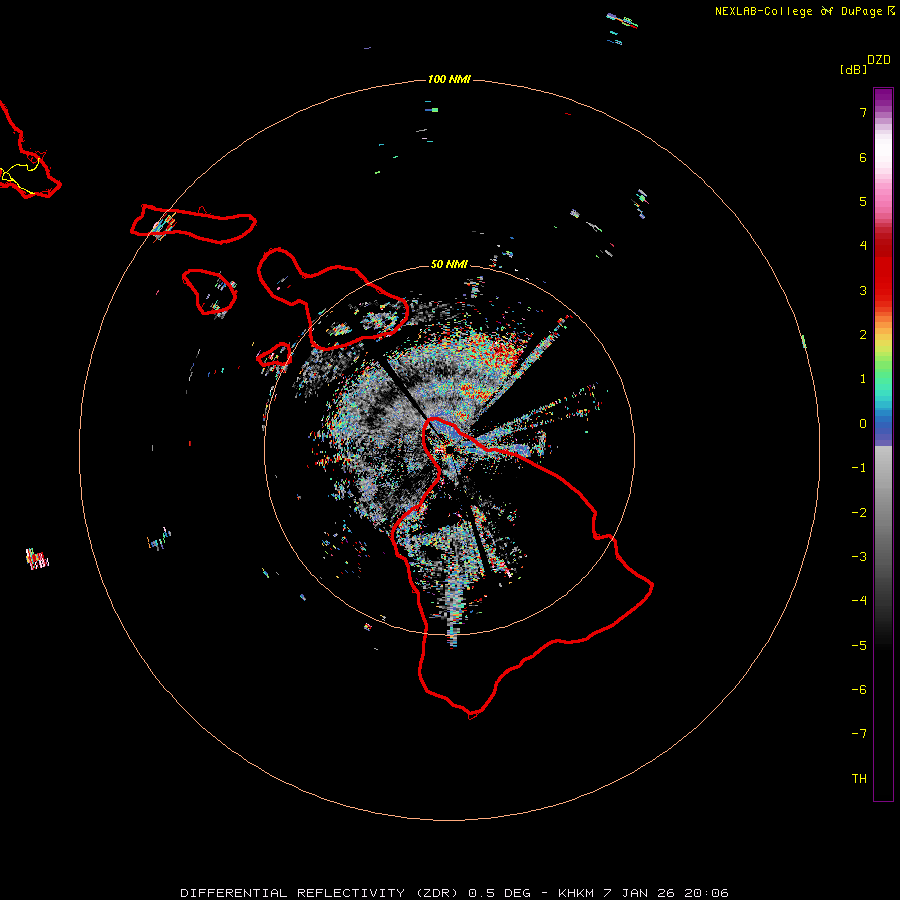Click the 0 tick label on color scale

tap(863, 424)
